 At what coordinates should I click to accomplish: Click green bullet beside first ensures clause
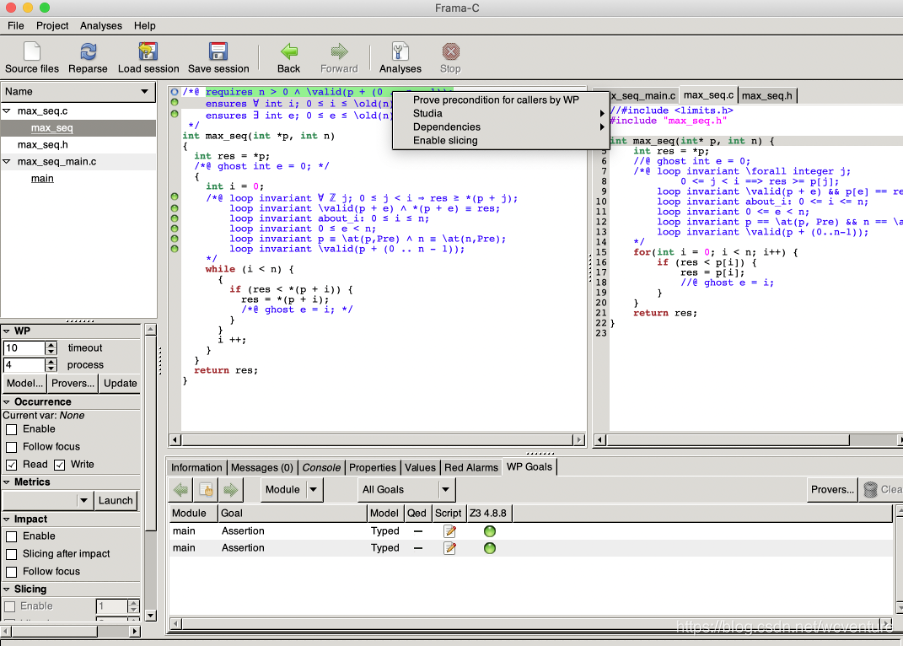coord(175,102)
